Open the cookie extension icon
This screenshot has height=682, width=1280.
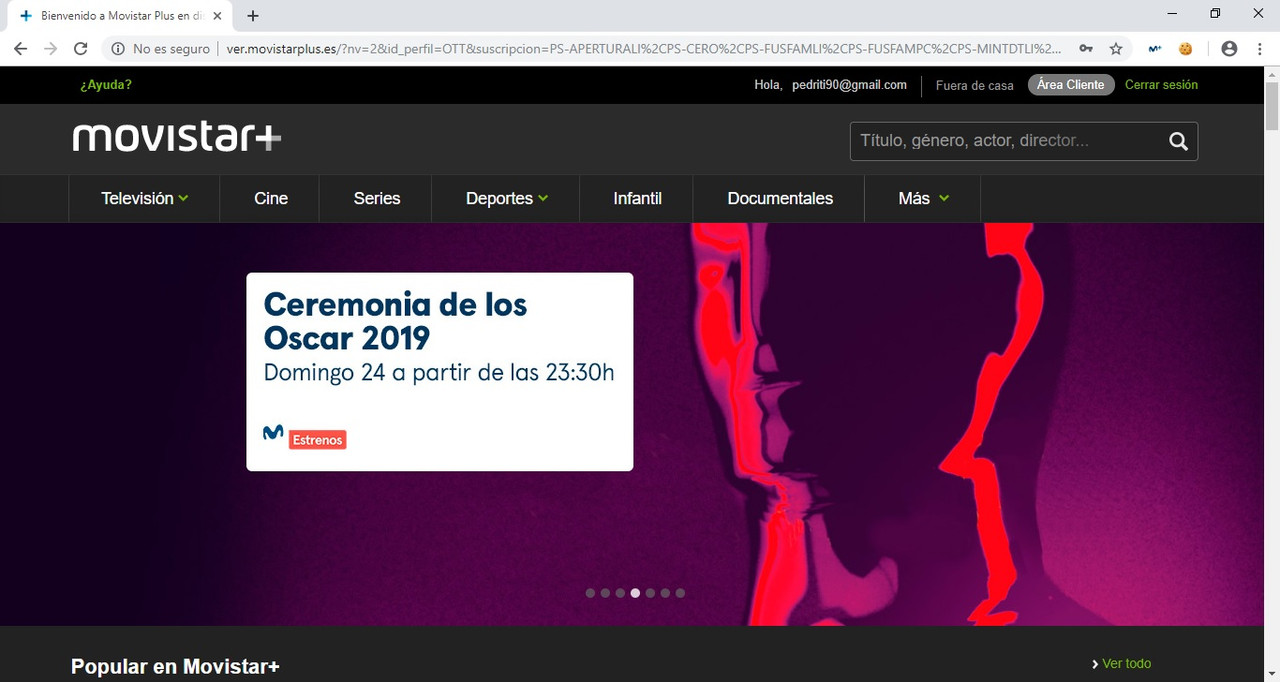point(1186,48)
